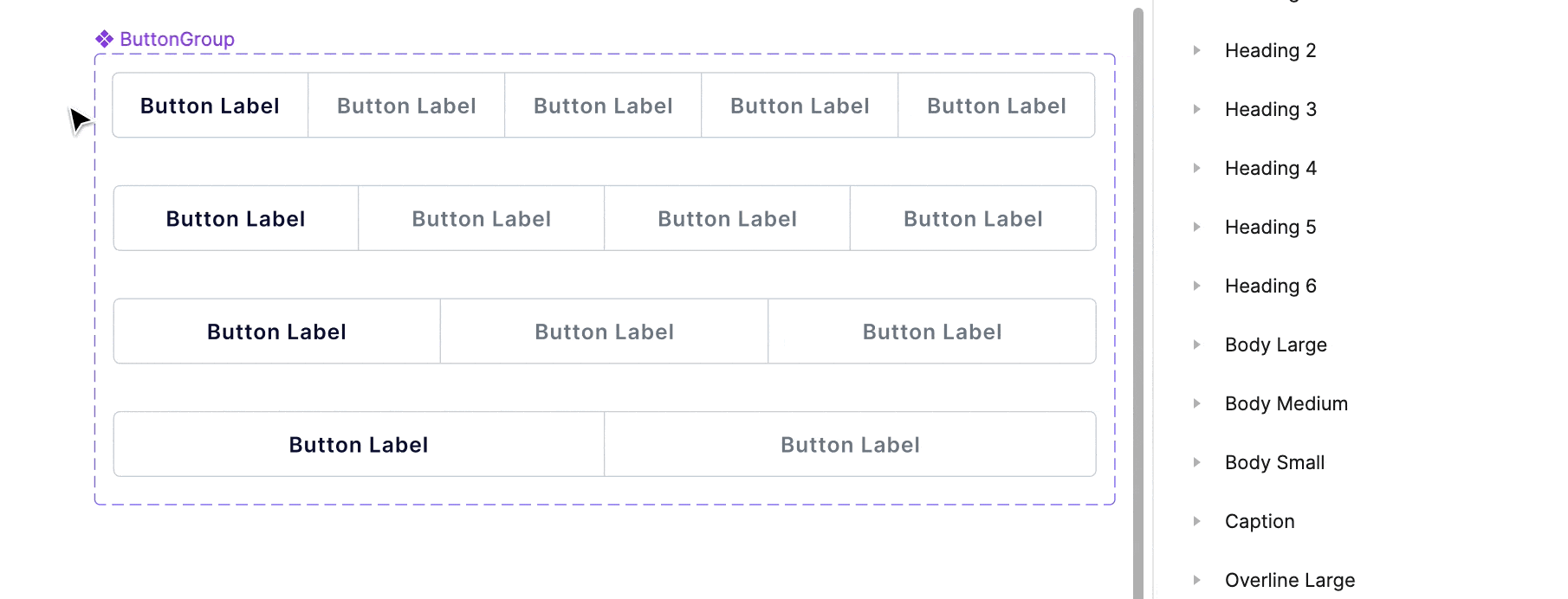This screenshot has width=1568, height=599.
Task: Expand the Body Large style arrow
Action: click(1196, 345)
